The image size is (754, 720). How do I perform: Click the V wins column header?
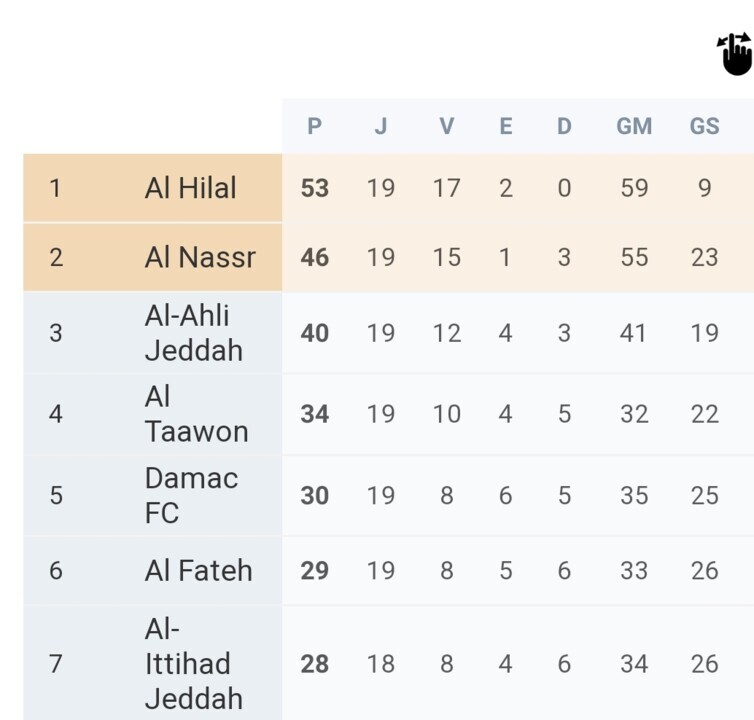point(446,126)
